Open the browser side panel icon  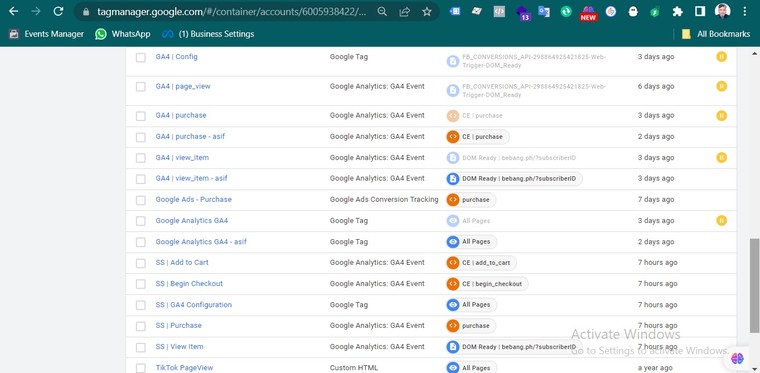[x=700, y=12]
